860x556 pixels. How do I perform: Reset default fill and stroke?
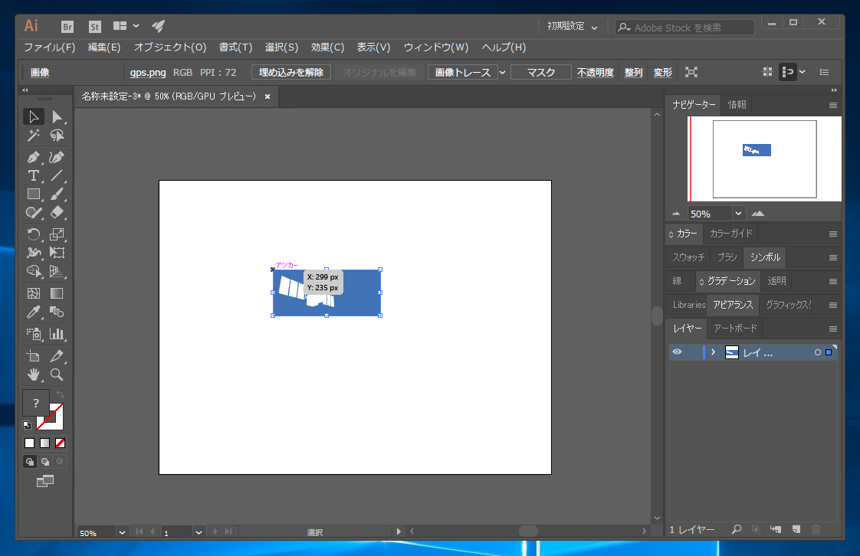[27, 425]
